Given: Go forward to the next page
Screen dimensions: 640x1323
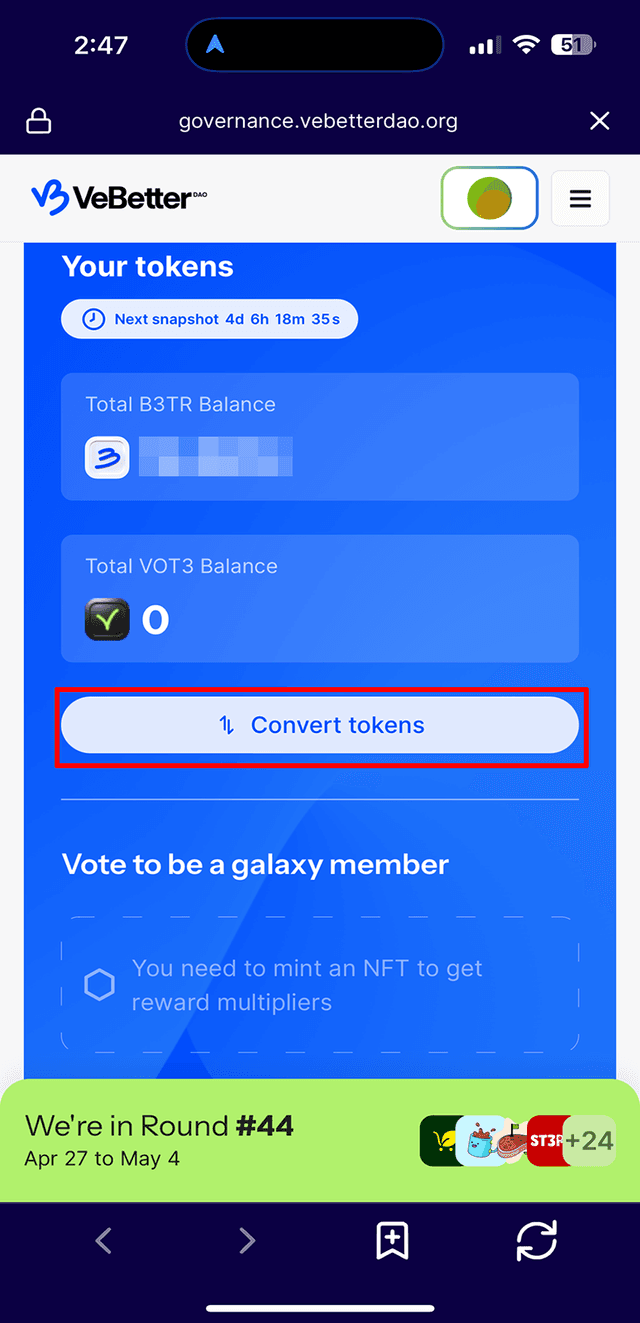Looking at the screenshot, I should tap(247, 1241).
